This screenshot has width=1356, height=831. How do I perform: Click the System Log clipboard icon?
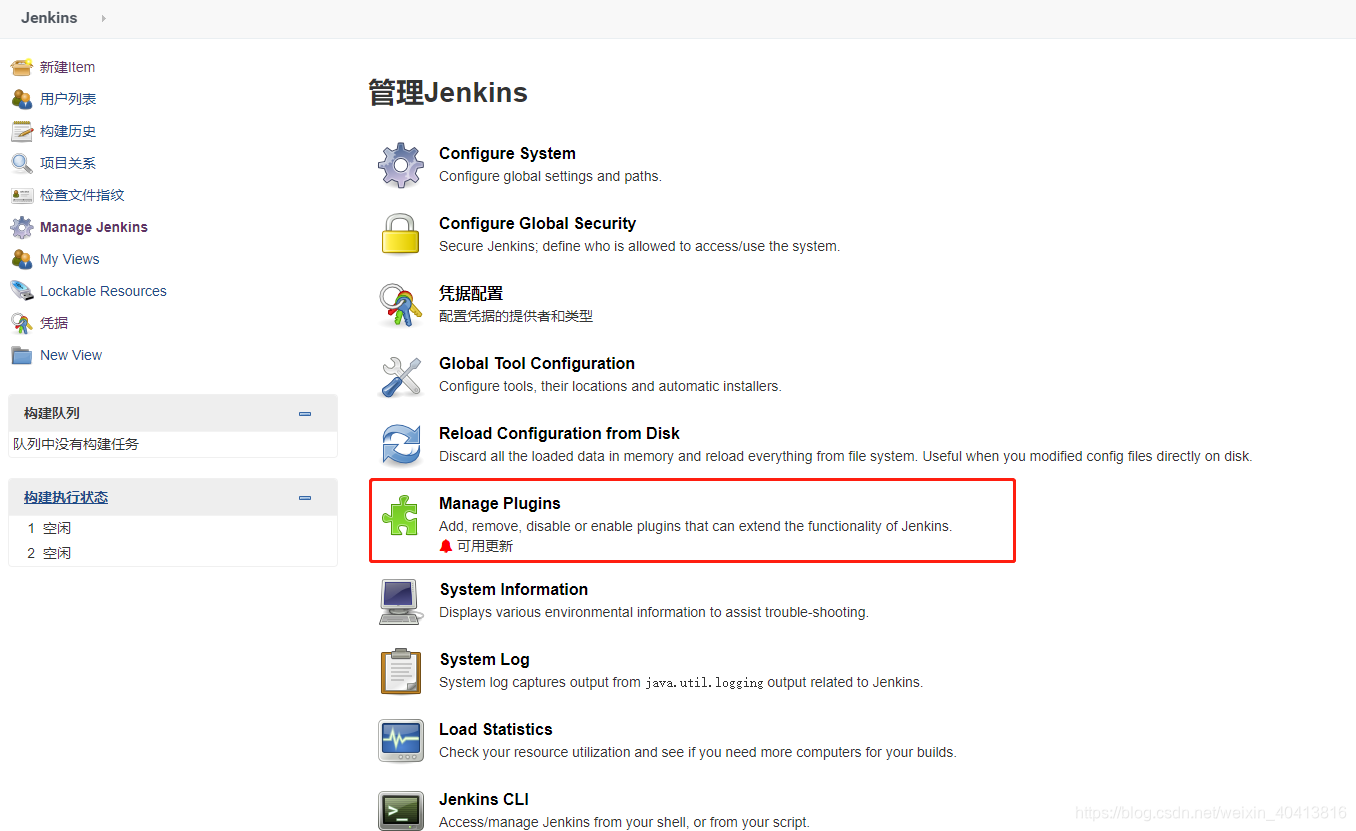coord(401,671)
